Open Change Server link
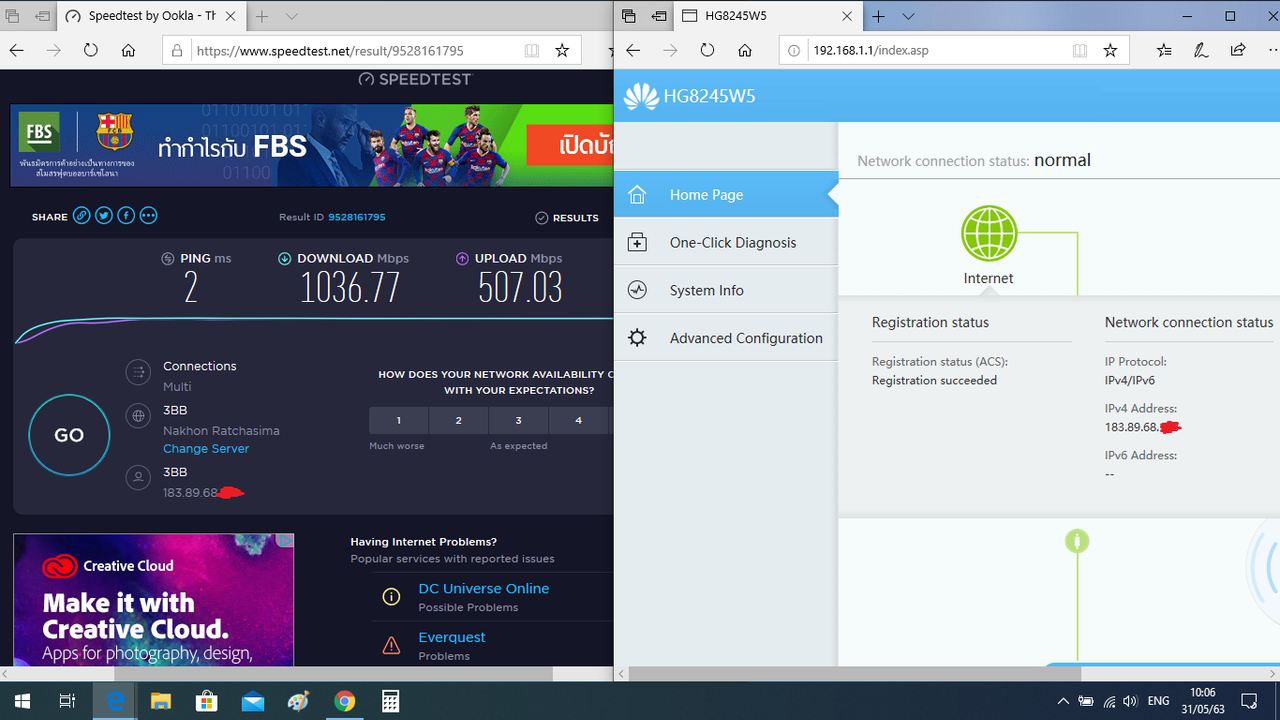 206,449
